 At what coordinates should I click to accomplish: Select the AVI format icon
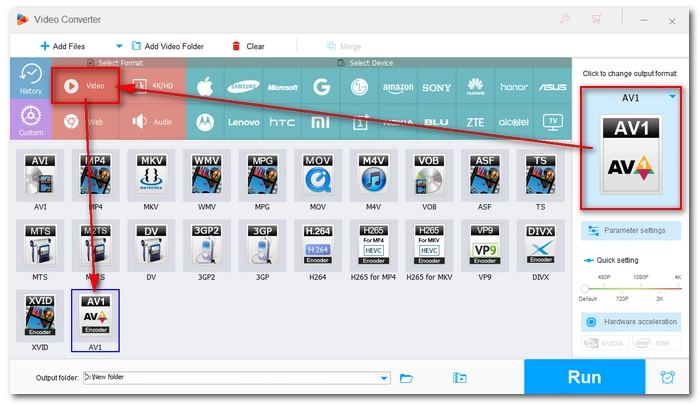[40, 175]
